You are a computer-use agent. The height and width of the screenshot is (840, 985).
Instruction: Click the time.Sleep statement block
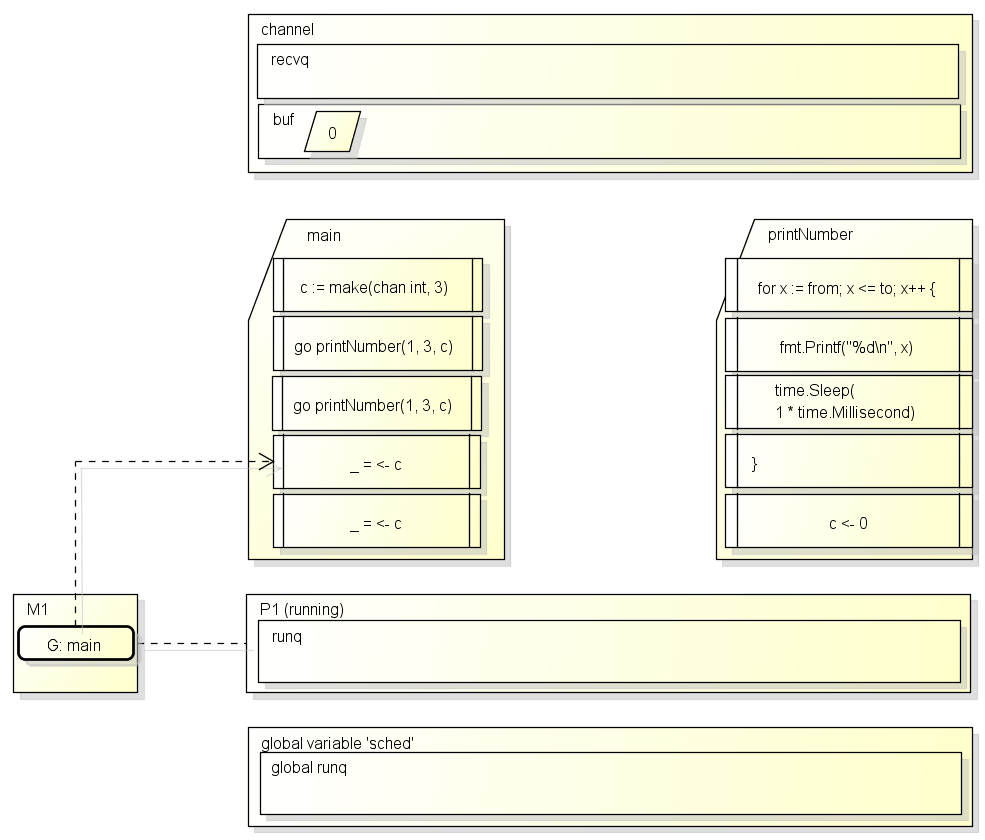(x=848, y=402)
